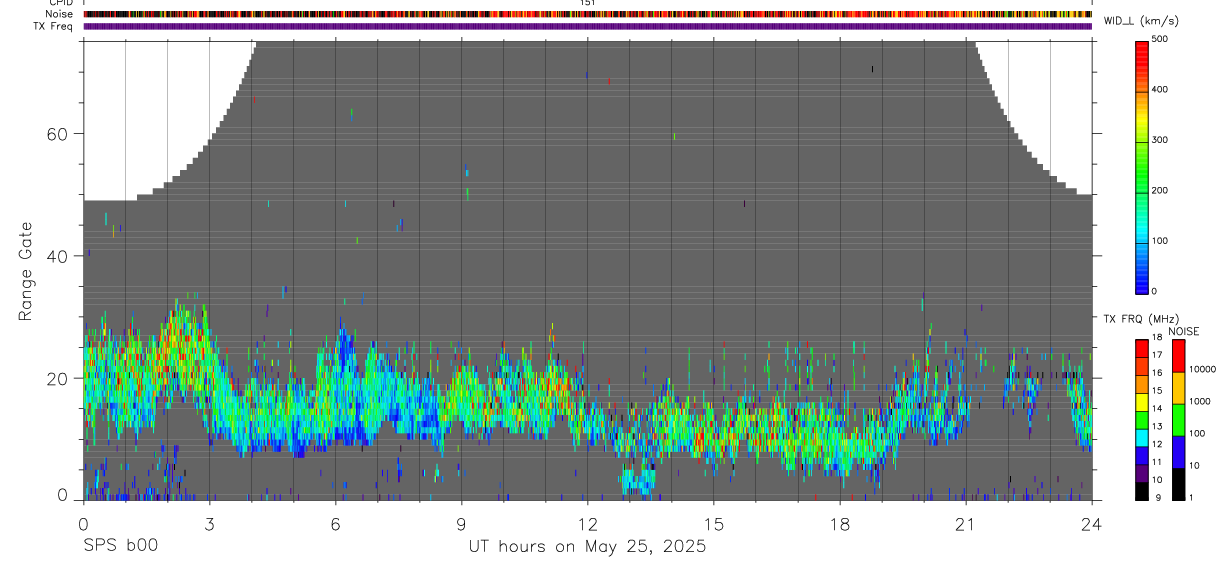Click the '3' tick label on time axis

click(x=209, y=524)
